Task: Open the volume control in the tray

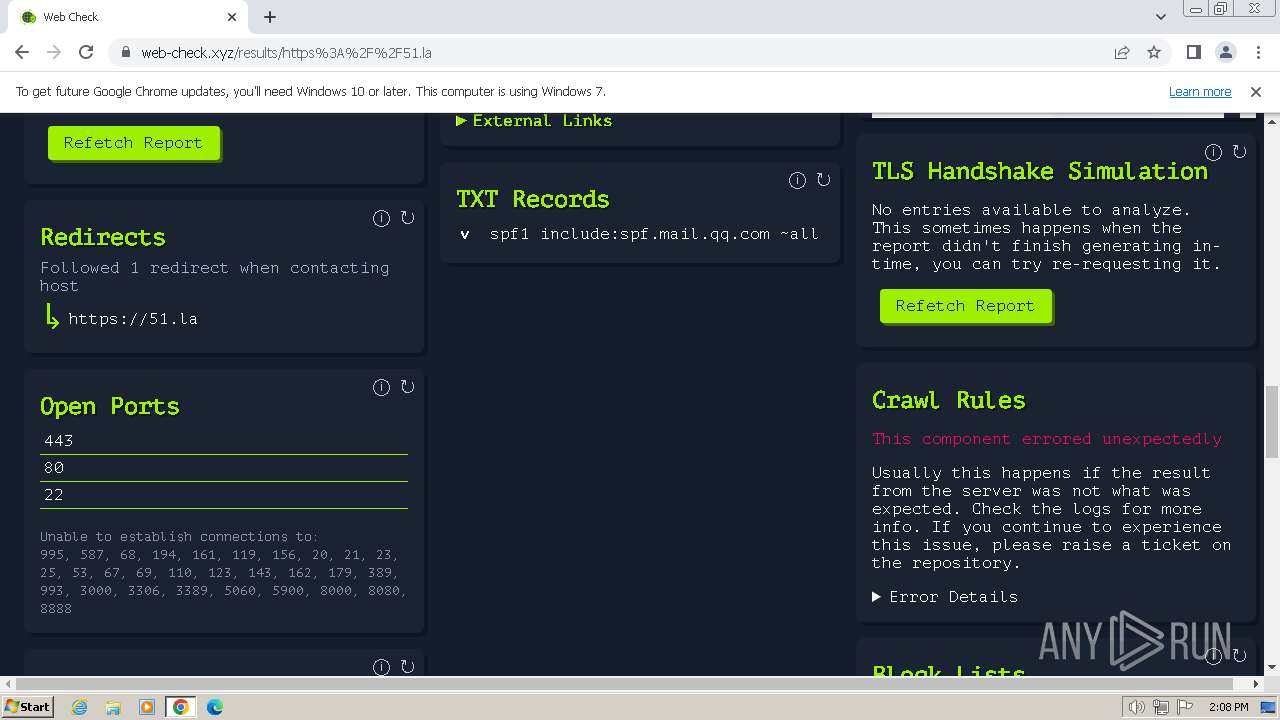Action: coord(1137,707)
